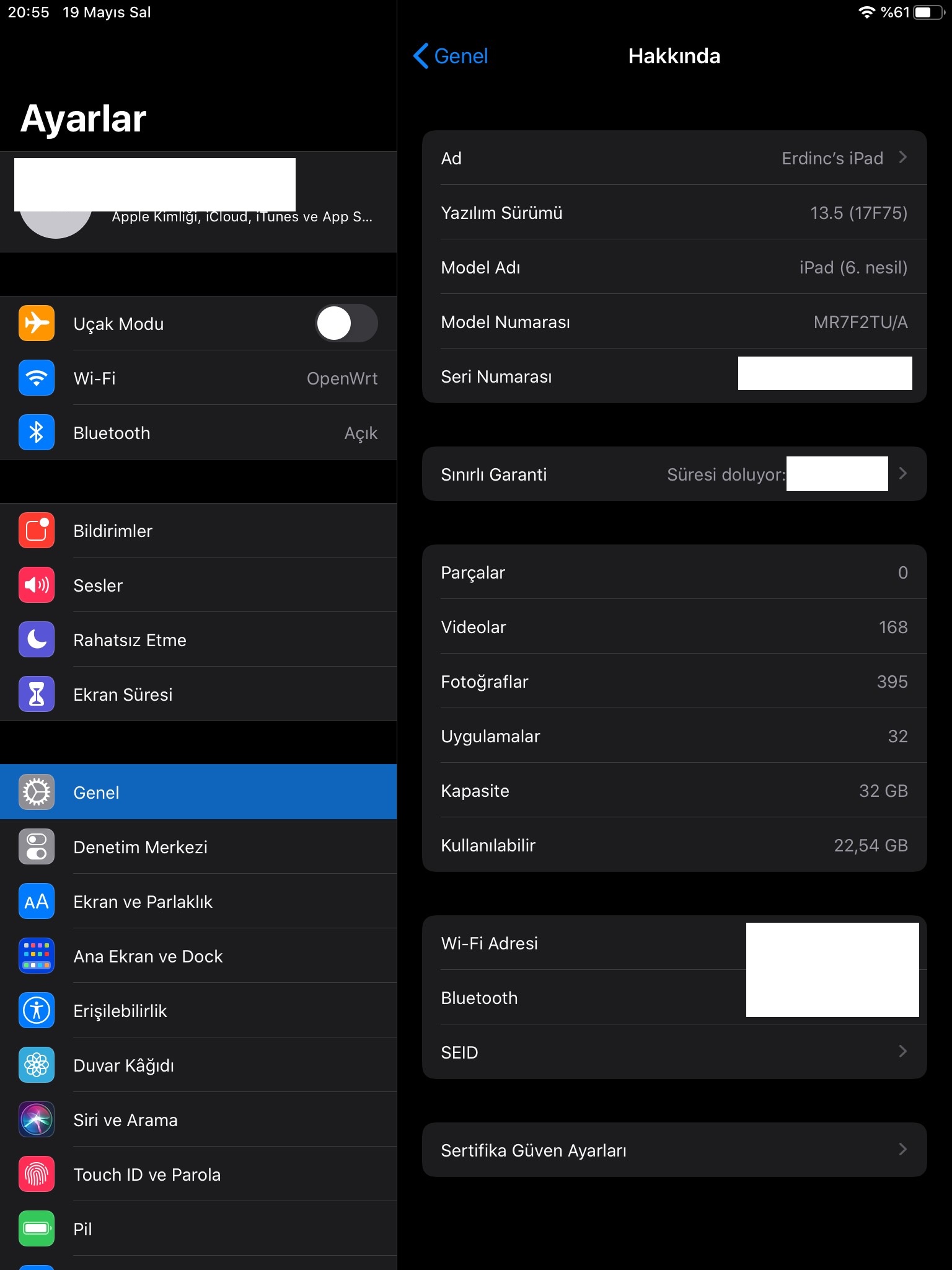The image size is (952, 1270).
Task: Tap the Rahatsız Etme moon icon
Action: pyautogui.click(x=37, y=639)
